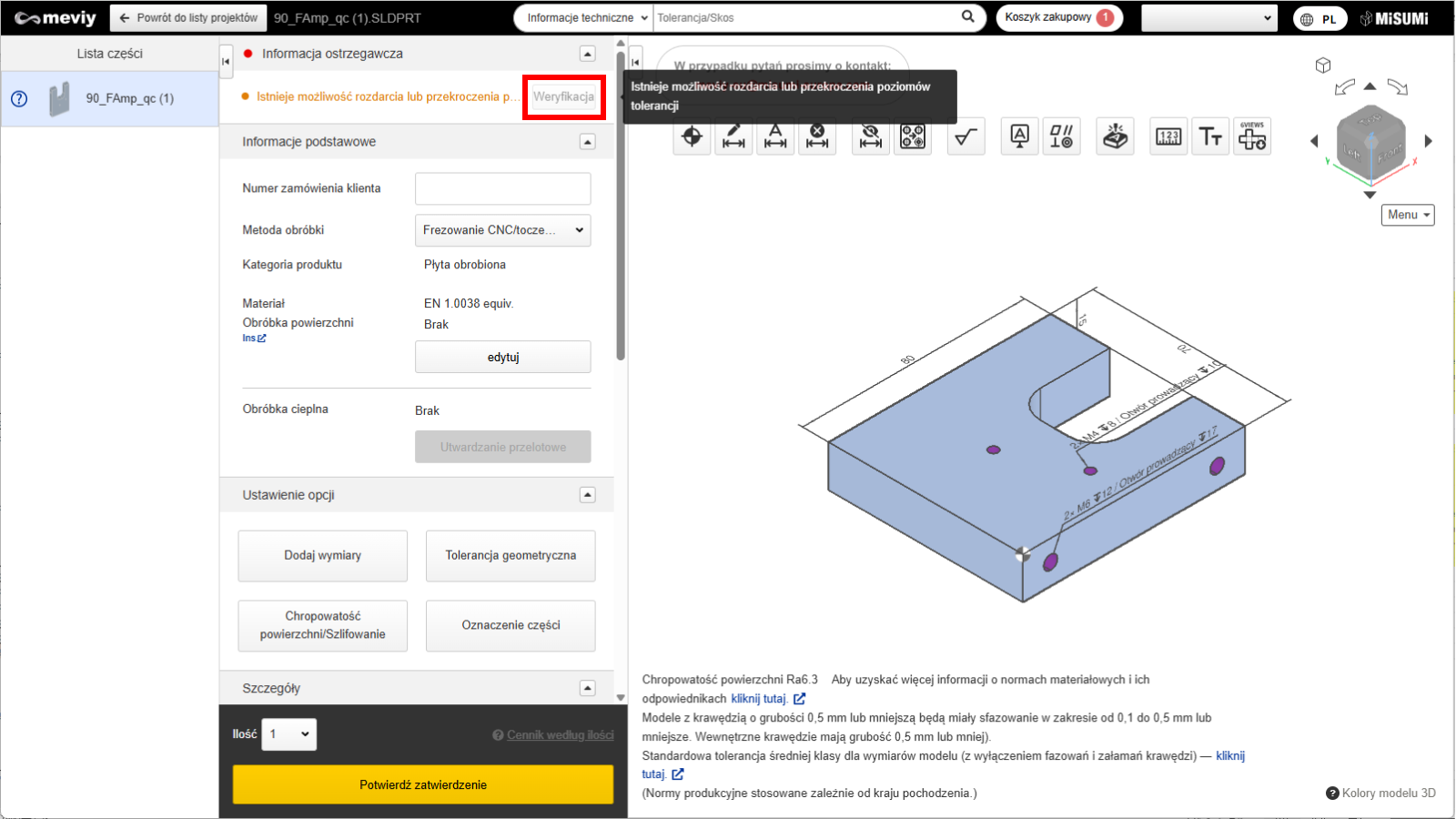Select the surface roughness checkmark tool
The height and width of the screenshot is (819, 1456).
(966, 136)
